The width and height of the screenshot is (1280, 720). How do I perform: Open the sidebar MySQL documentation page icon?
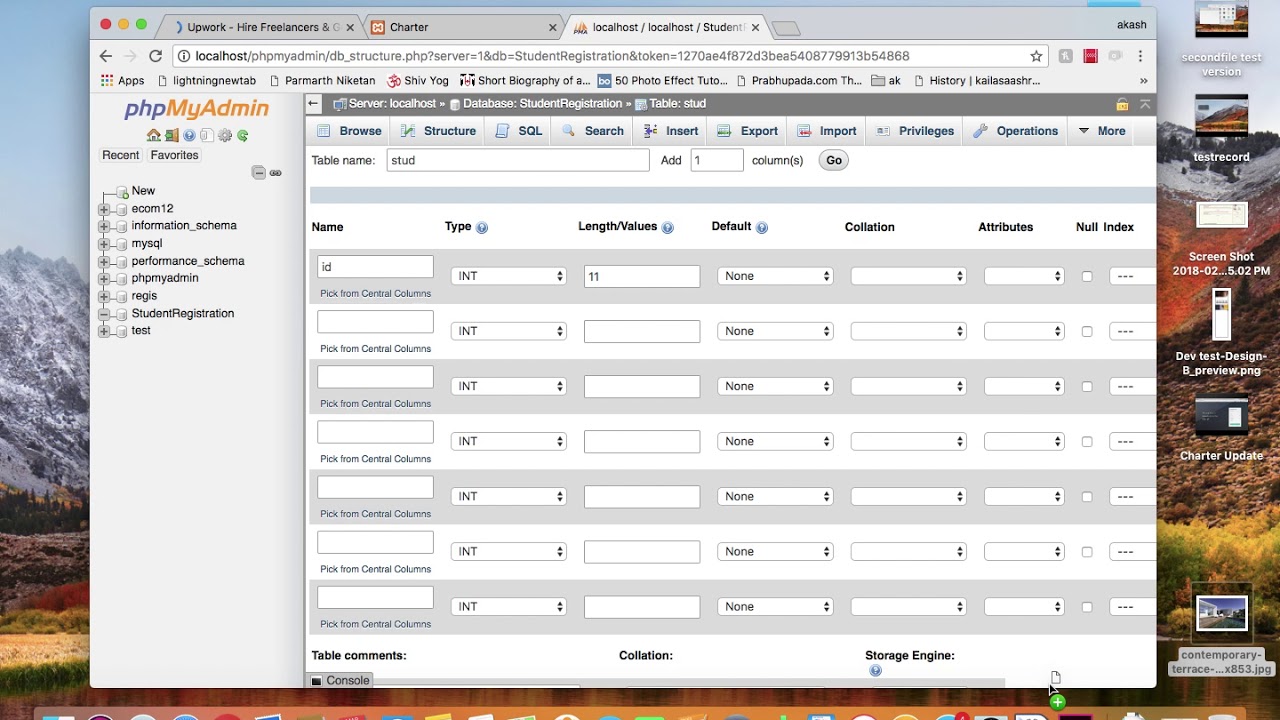[x=206, y=135]
